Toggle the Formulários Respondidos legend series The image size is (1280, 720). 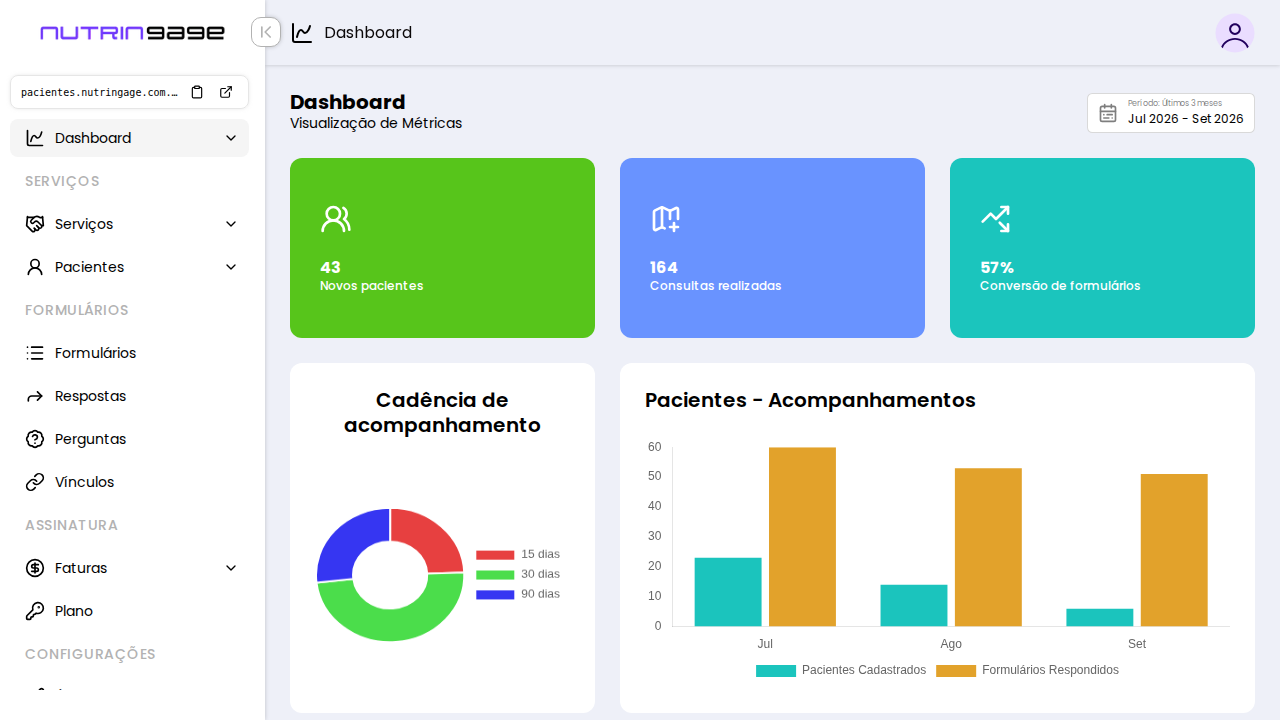click(1027, 670)
